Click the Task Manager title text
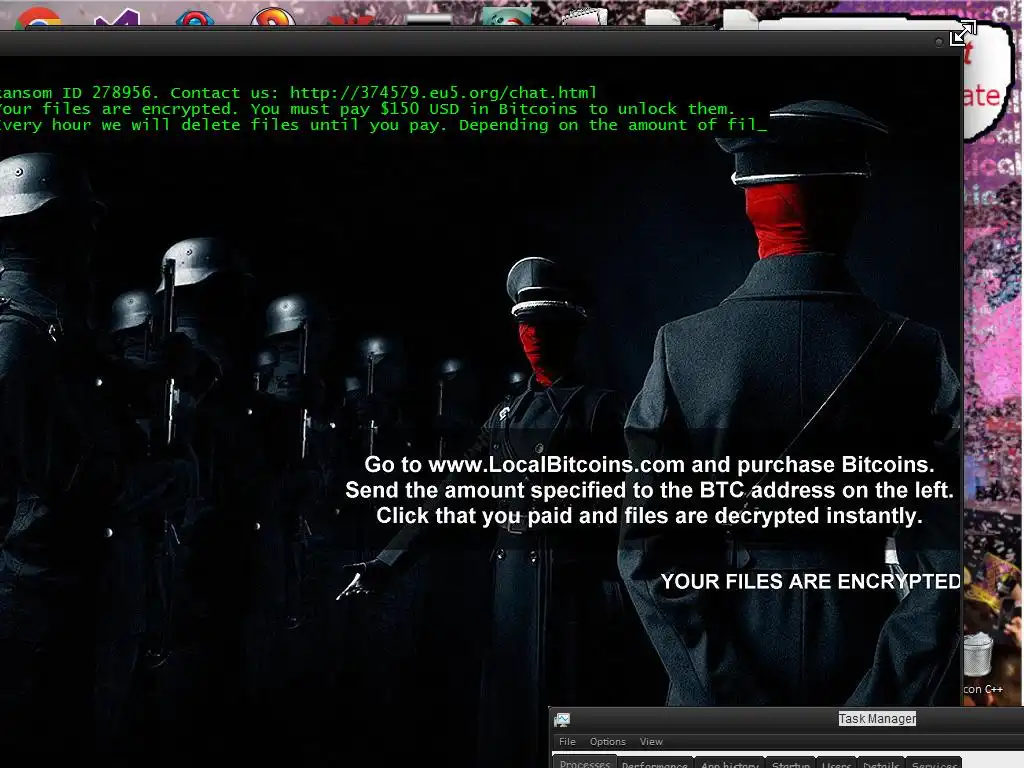 pos(877,718)
